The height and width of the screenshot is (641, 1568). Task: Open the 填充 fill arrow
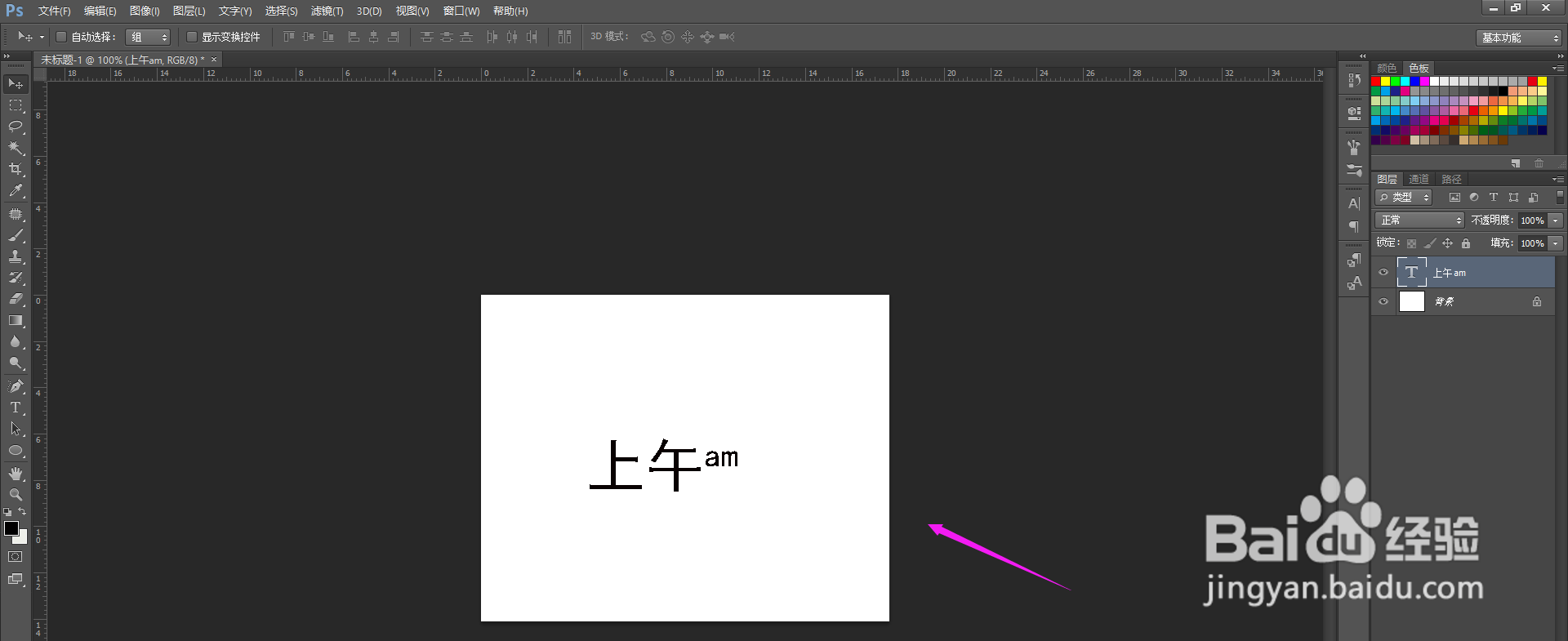point(1556,243)
